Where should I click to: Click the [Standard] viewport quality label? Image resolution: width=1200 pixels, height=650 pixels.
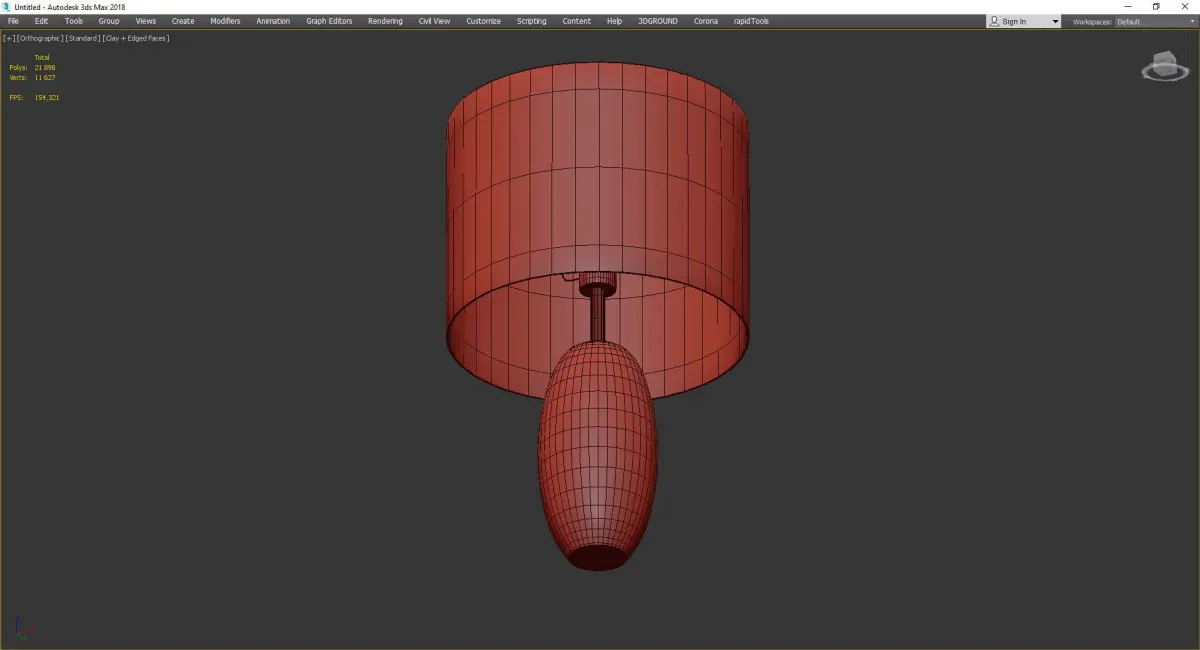point(82,38)
